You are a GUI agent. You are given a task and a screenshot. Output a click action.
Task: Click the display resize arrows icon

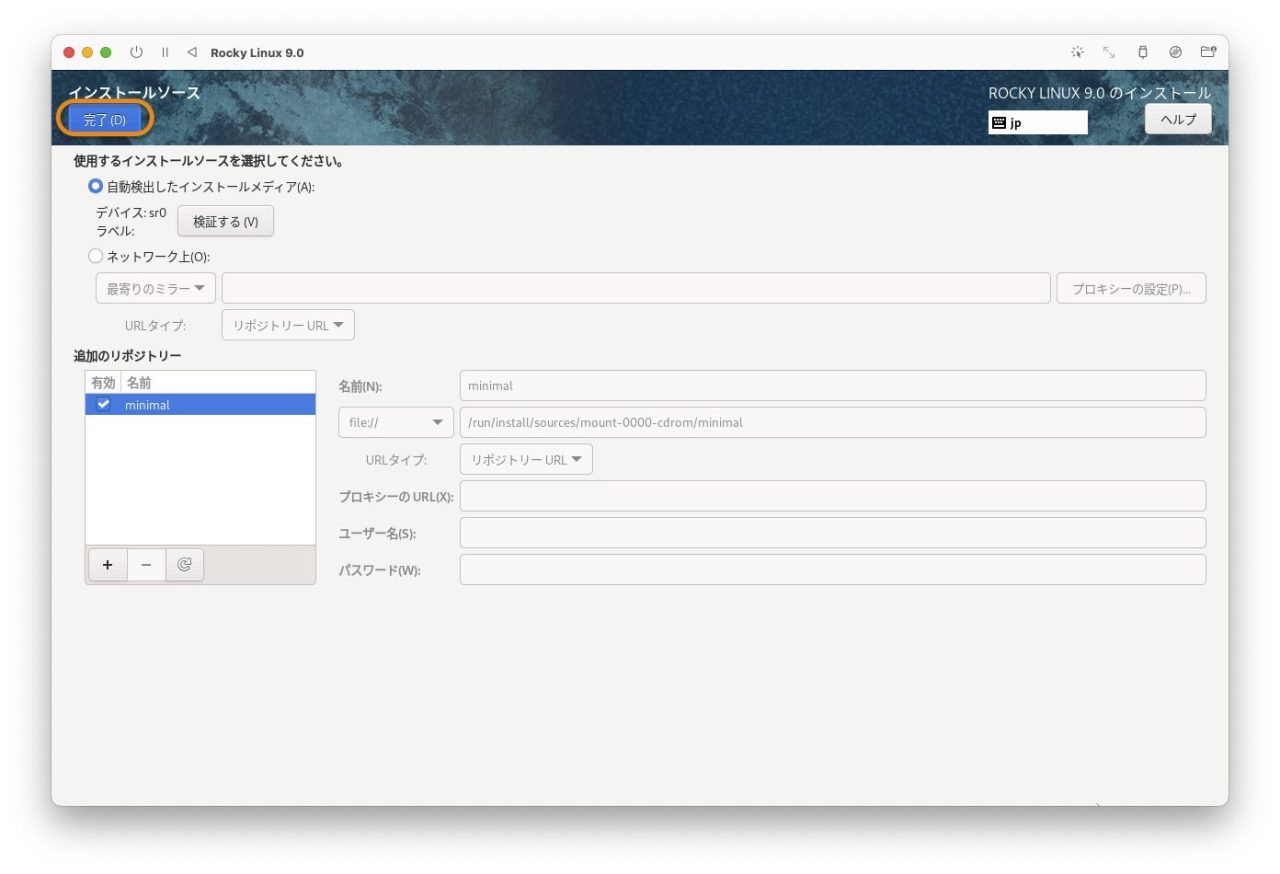(x=1110, y=52)
